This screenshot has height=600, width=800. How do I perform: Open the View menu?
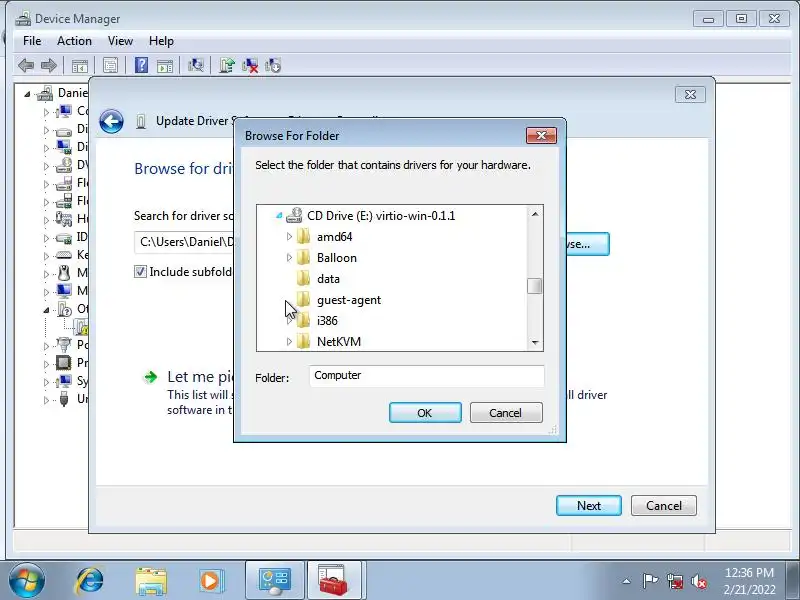[x=120, y=41]
